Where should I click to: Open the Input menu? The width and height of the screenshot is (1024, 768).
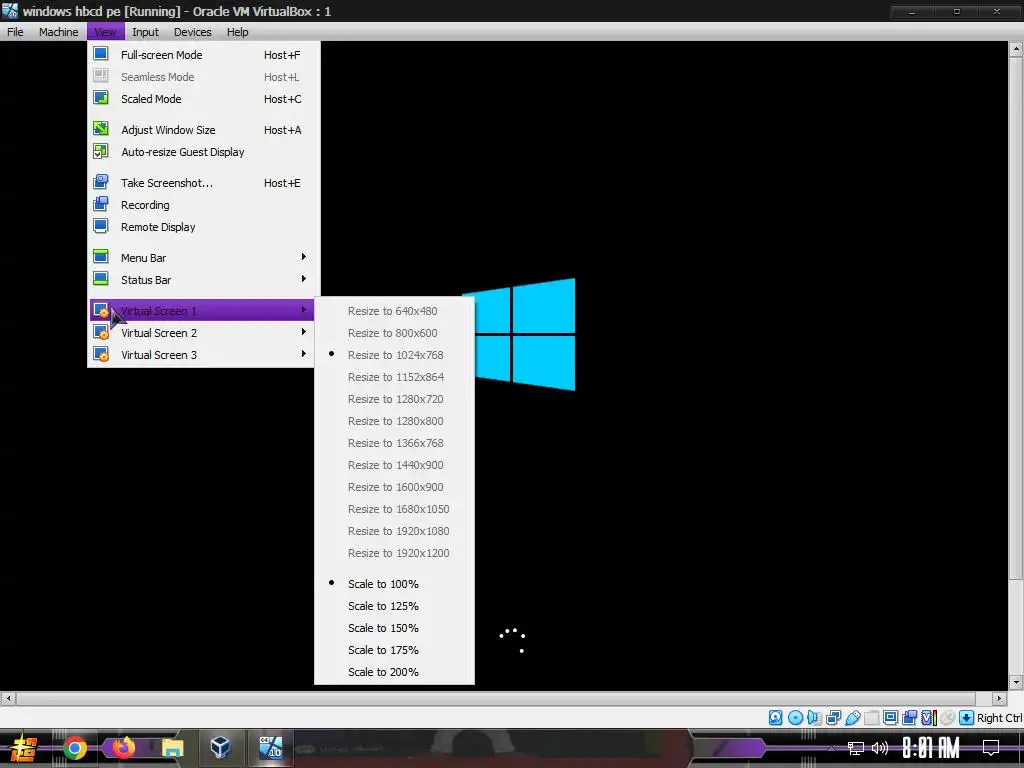pos(145,32)
